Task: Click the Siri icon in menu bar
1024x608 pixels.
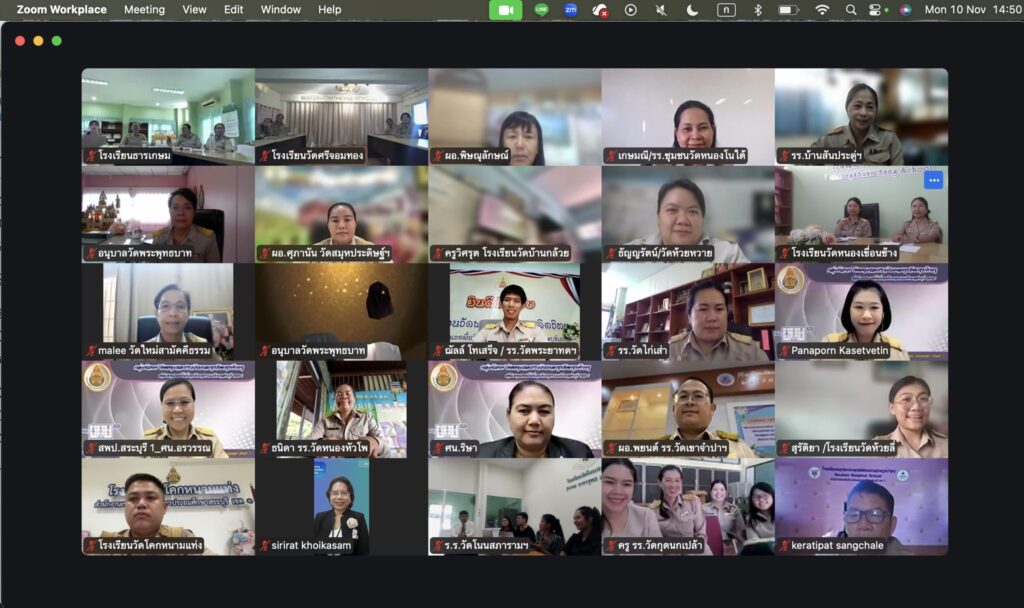Action: (905, 10)
